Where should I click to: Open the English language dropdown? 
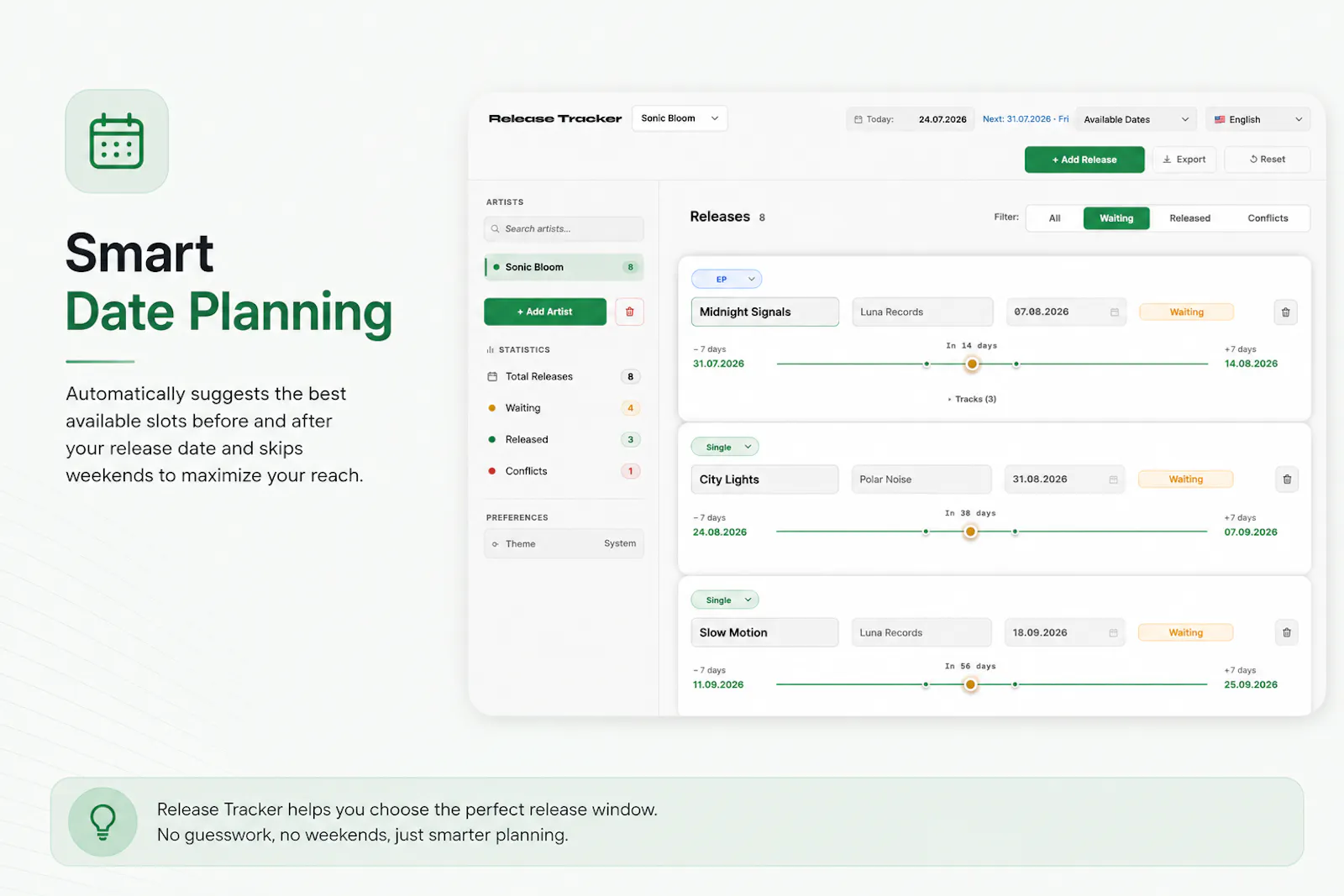[1257, 119]
